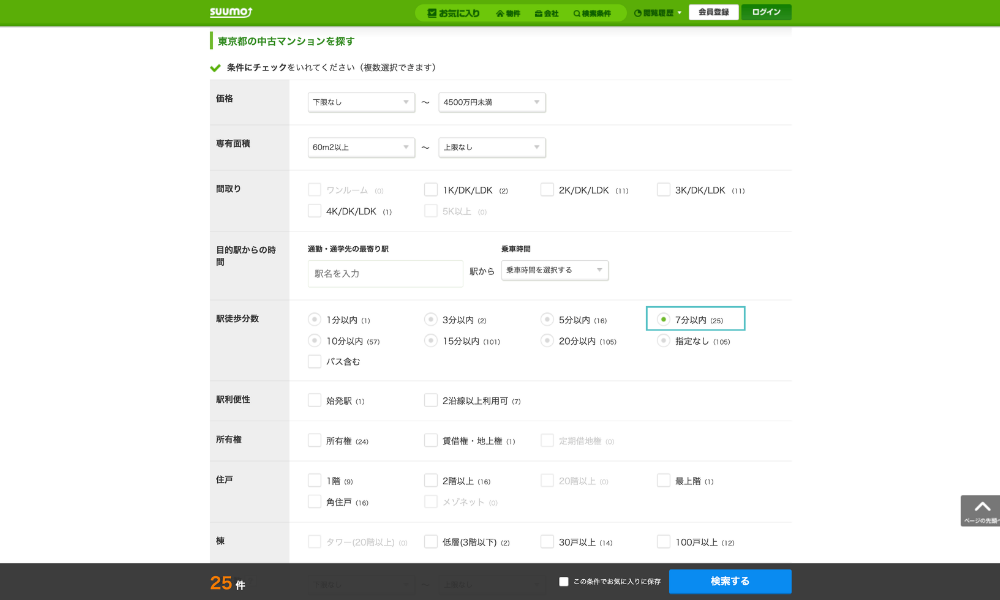Viewport: 1000px width, 600px height.
Task: Toggle この条件でお気に入りに保存 checkbox
Action: 563,582
